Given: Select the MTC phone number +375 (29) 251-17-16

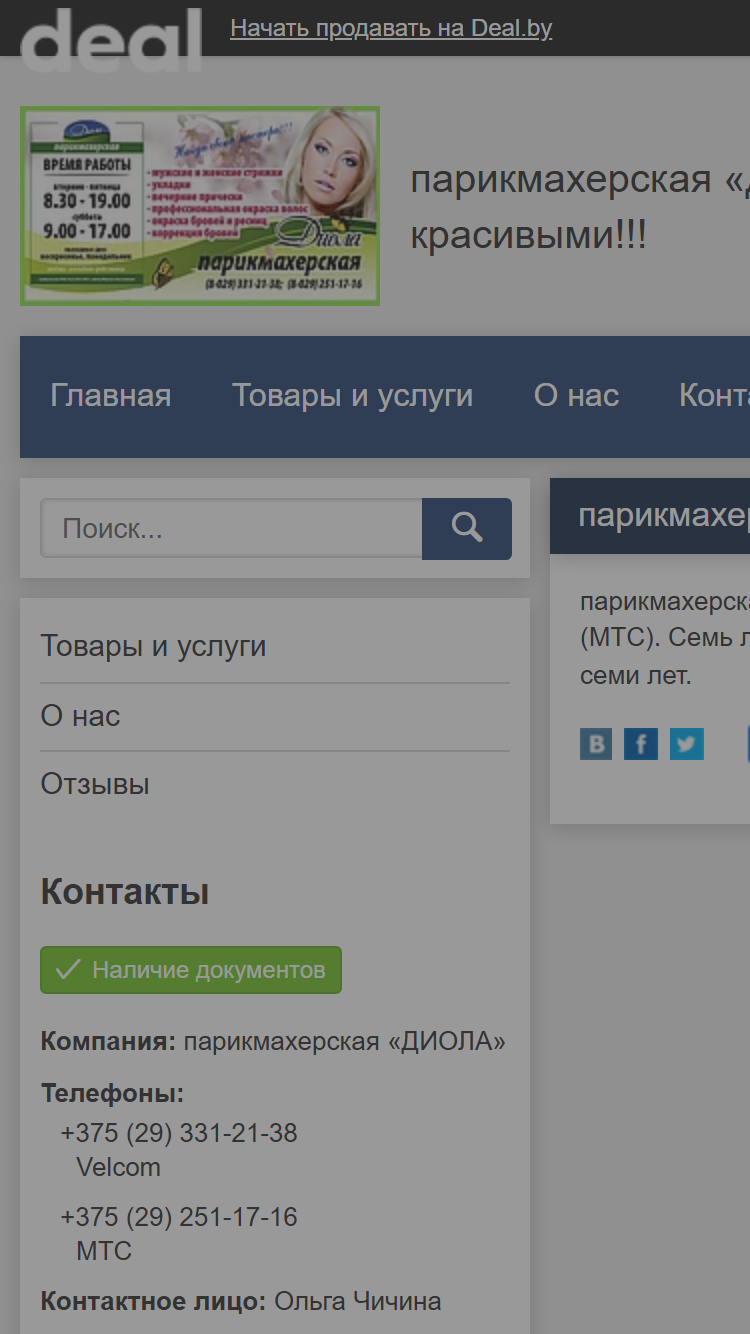Looking at the screenshot, I should [179, 1218].
